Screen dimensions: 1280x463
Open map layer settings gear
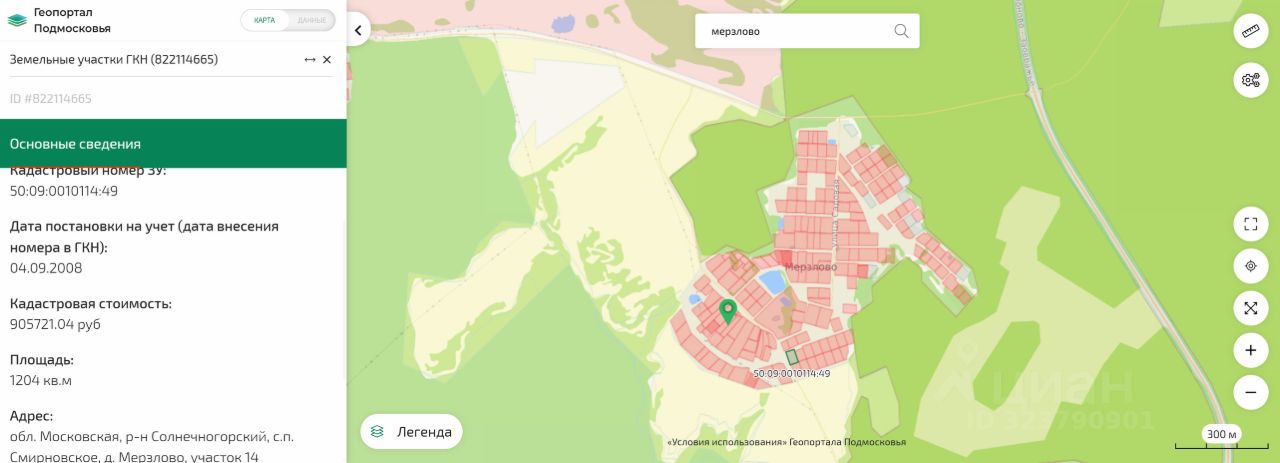coord(1250,80)
